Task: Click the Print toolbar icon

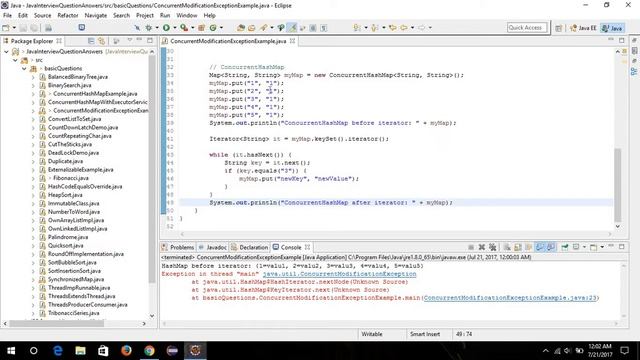Action: (48, 28)
